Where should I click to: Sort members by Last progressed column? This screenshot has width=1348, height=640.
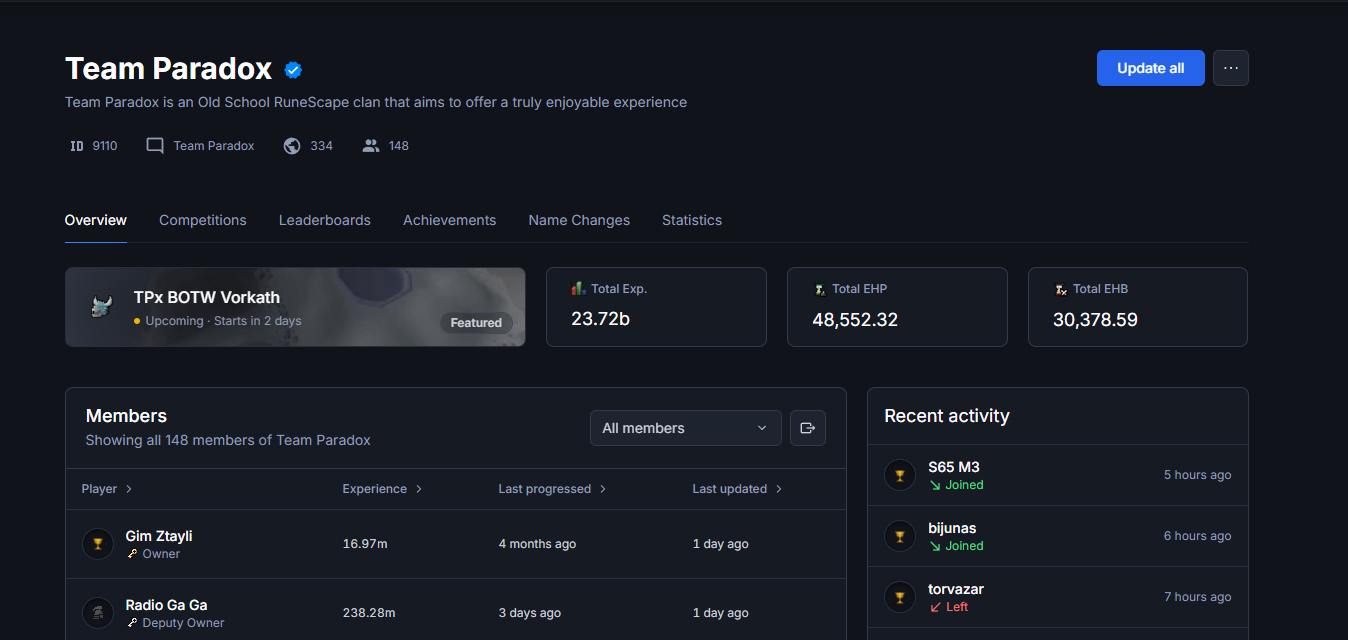(553, 489)
